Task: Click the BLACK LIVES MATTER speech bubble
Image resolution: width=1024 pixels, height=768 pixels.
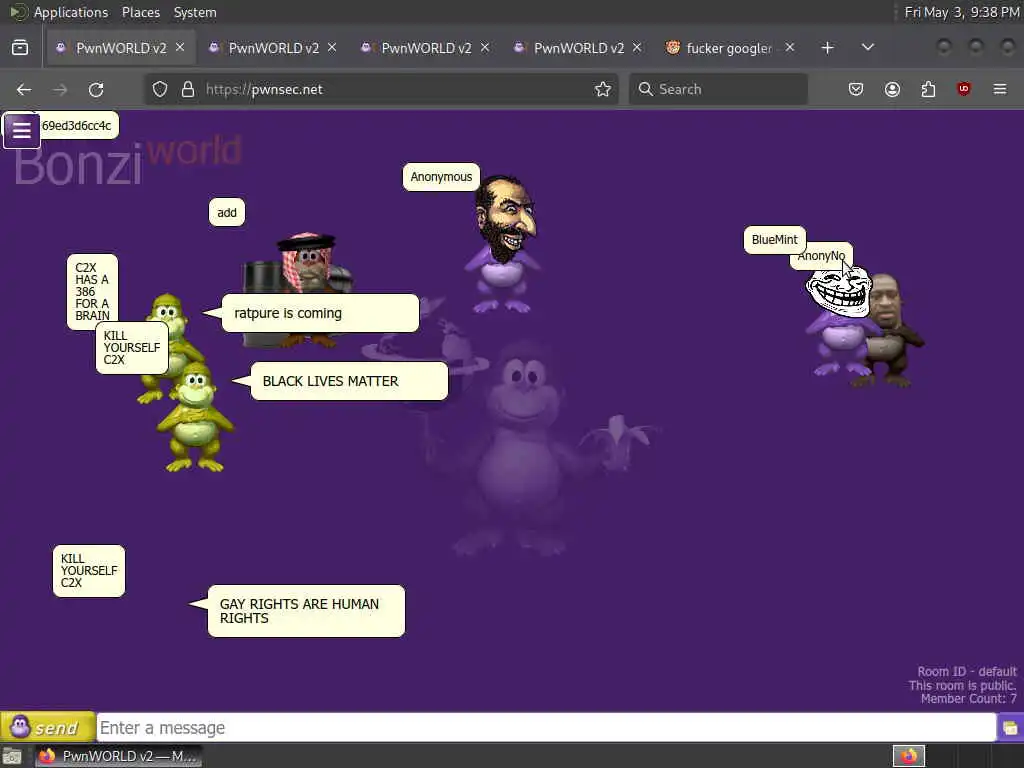Action: [349, 381]
